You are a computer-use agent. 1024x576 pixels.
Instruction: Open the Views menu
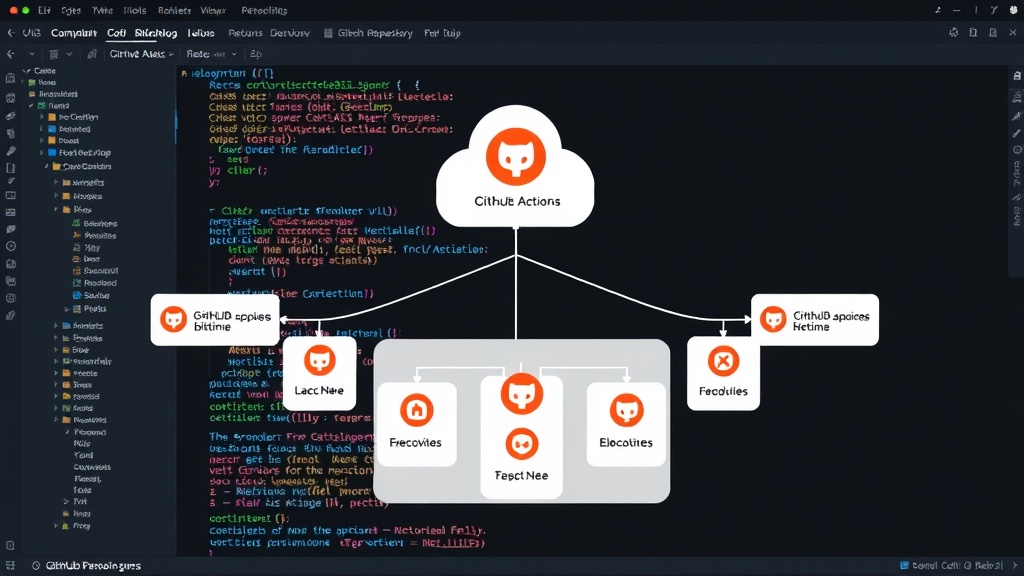[213, 10]
